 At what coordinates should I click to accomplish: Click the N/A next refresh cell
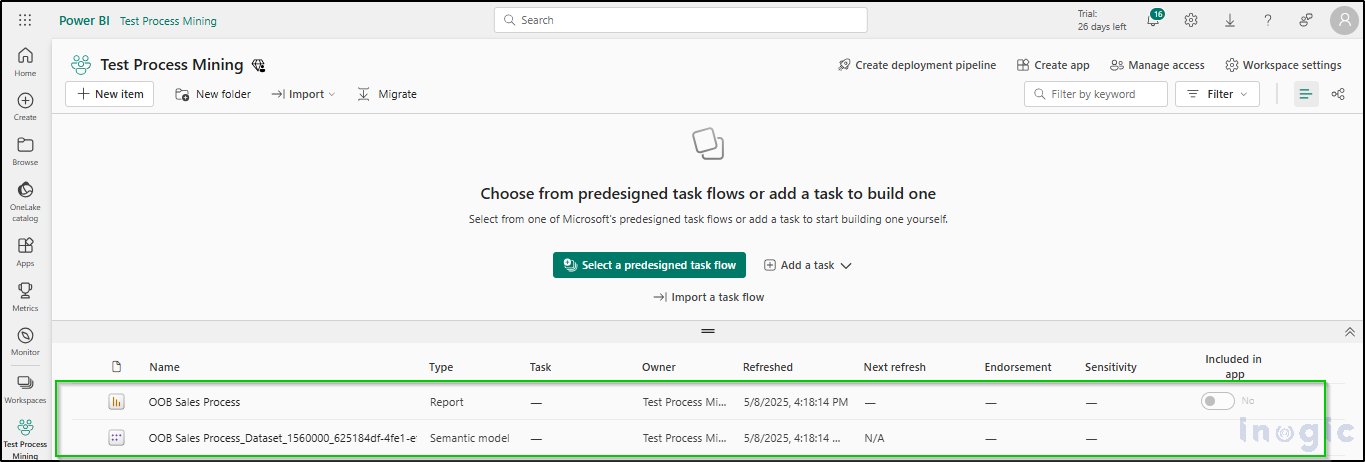[x=875, y=438]
